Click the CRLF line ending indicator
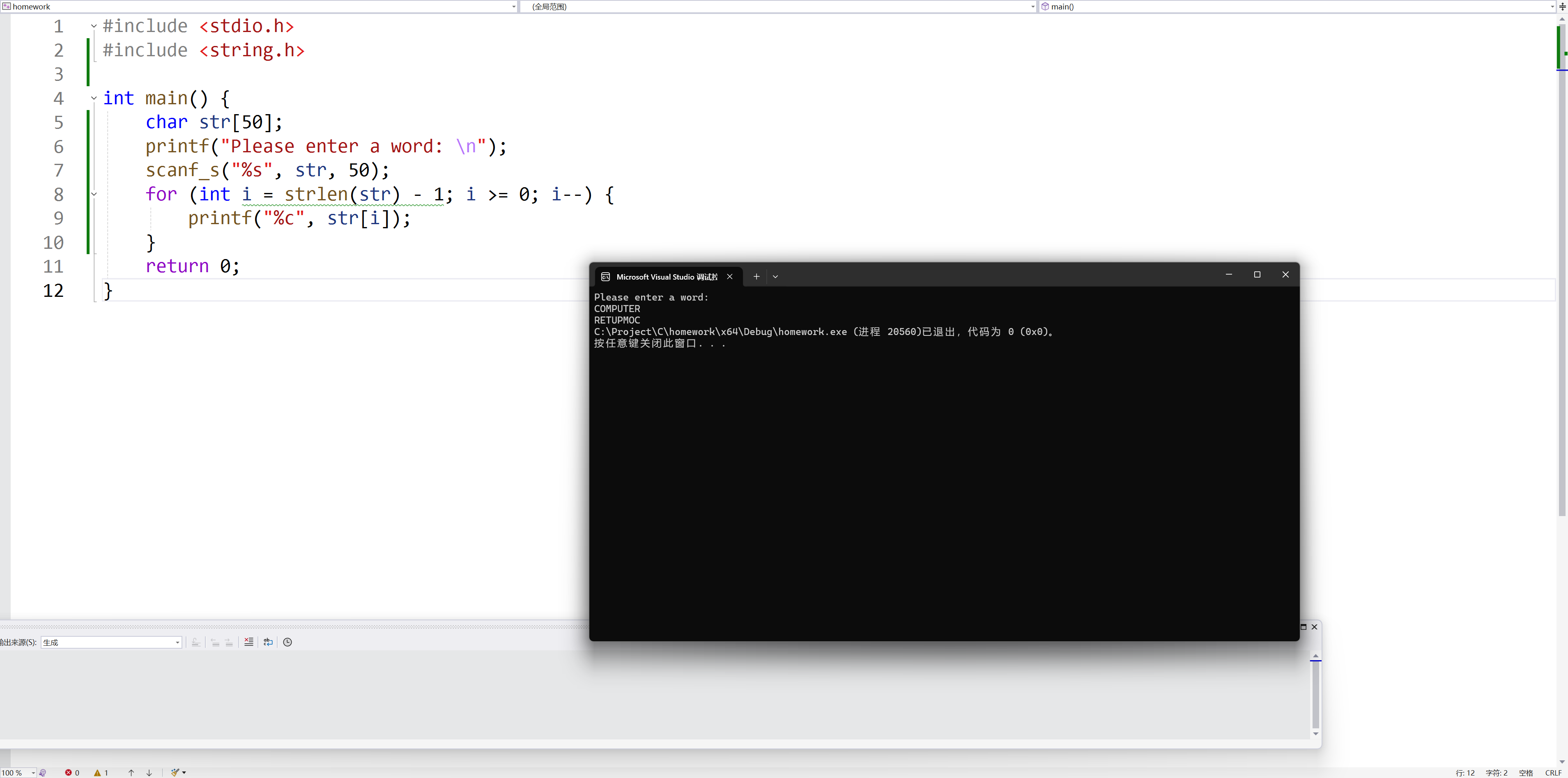This screenshot has width=1568, height=778. pos(1553,773)
